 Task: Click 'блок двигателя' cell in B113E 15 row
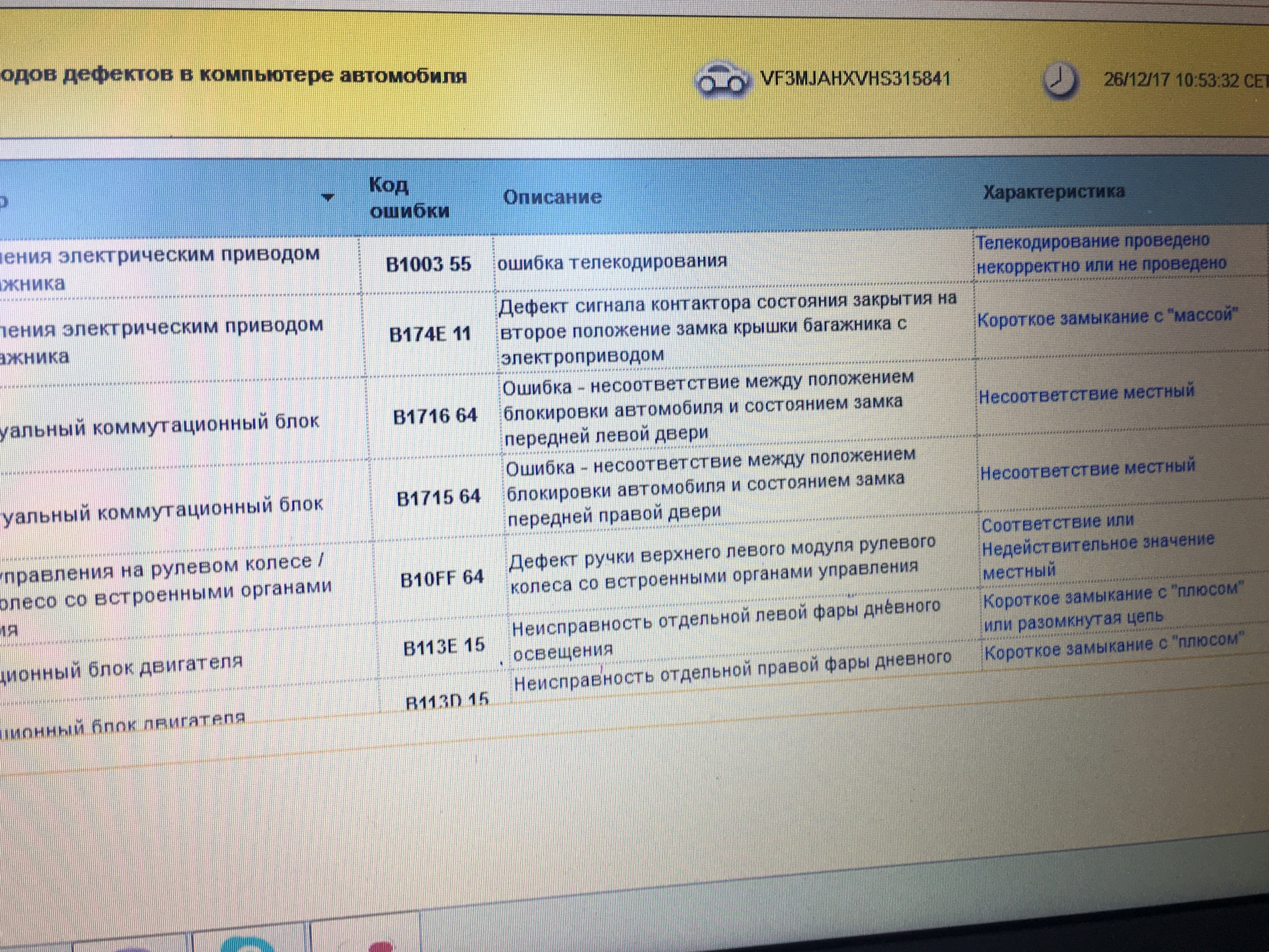[x=122, y=667]
